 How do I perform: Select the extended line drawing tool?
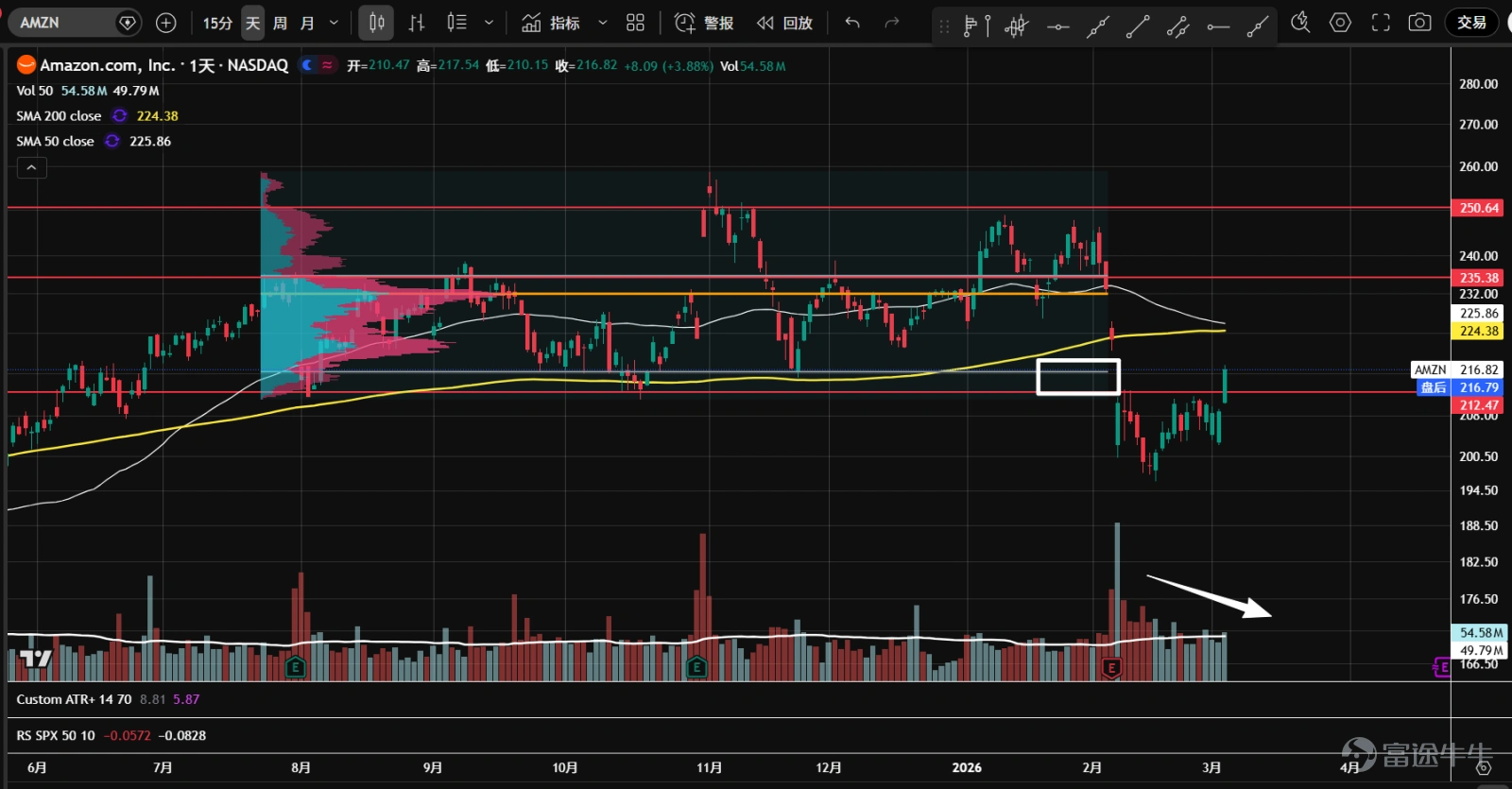(x=1097, y=26)
